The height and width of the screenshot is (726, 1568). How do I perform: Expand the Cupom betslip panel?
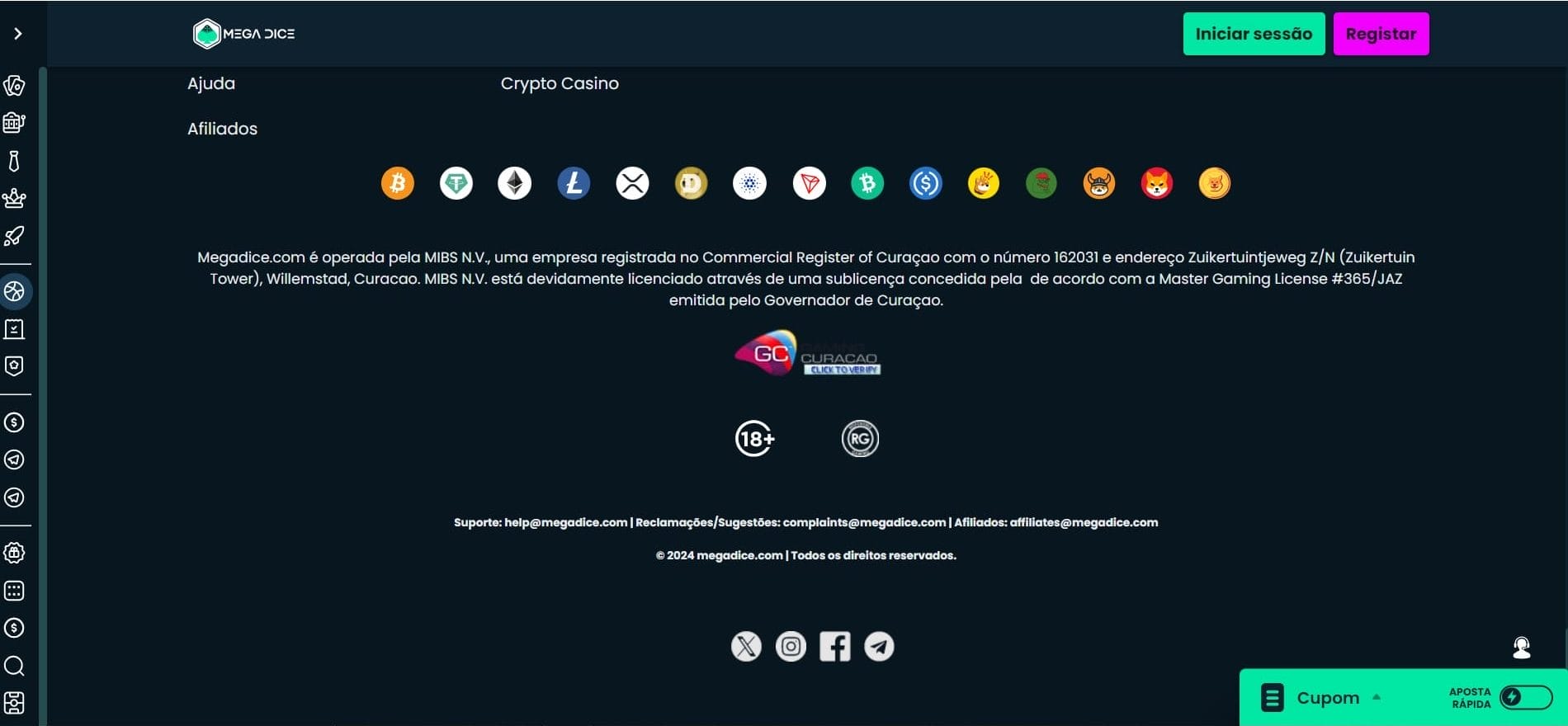tap(1322, 698)
